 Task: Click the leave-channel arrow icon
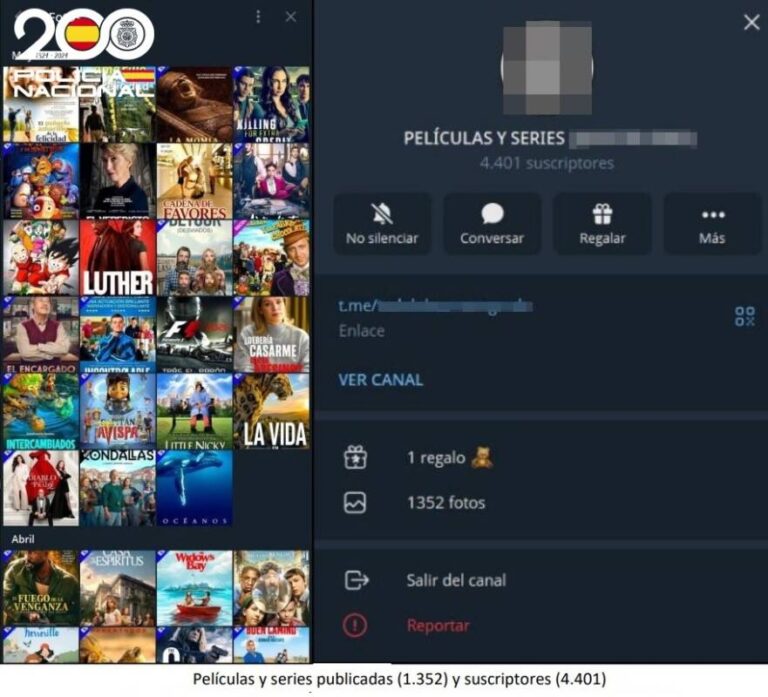tap(357, 580)
